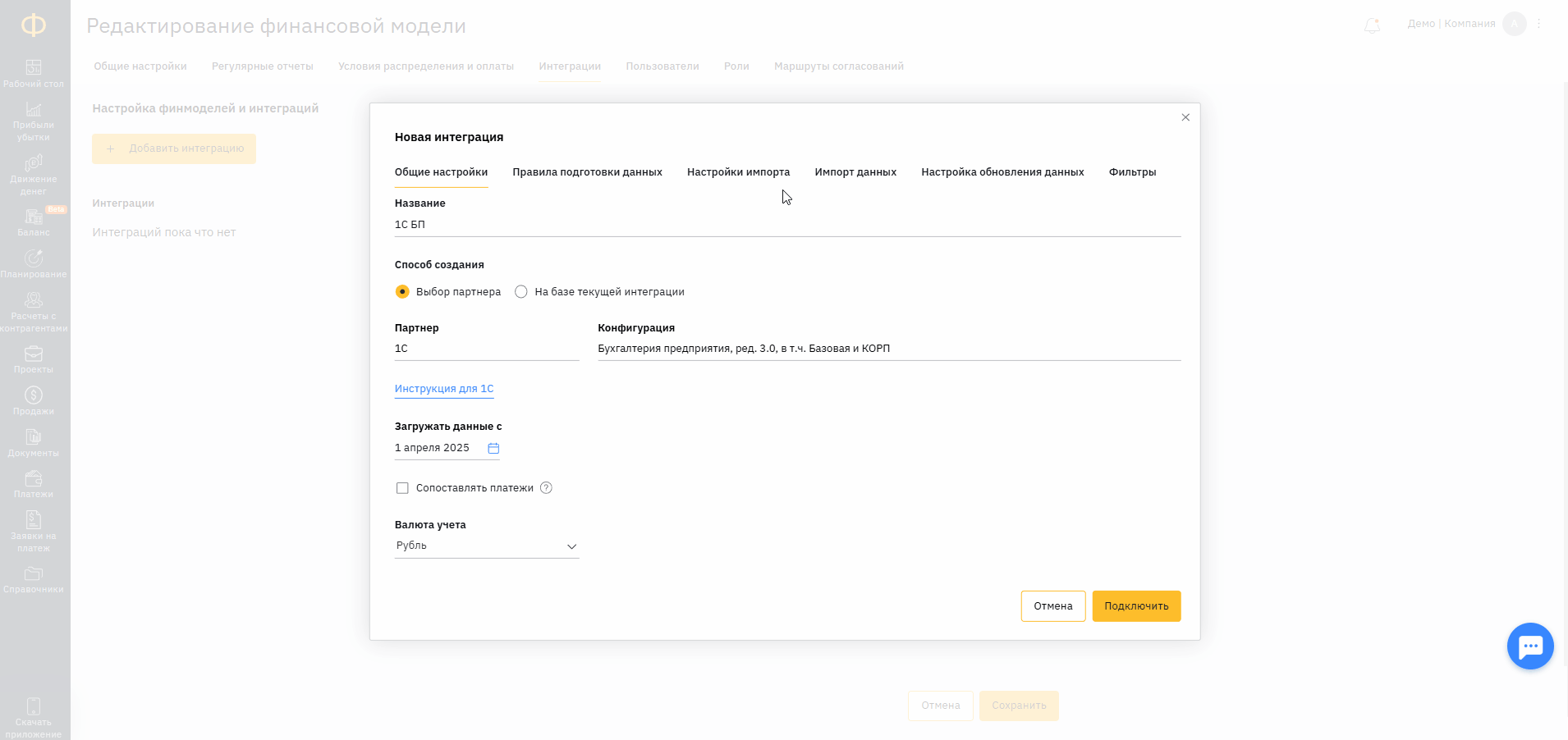Click the Название input field
This screenshot has width=1568, height=740.
click(787, 225)
